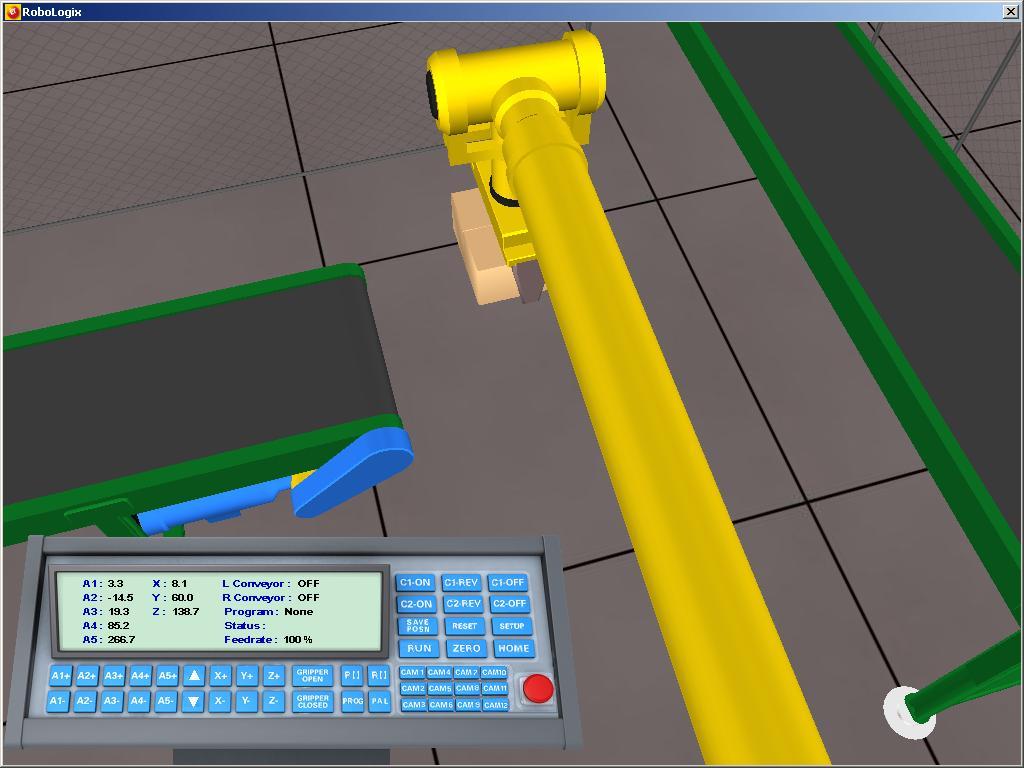Open the SETUP configuration panel

pyautogui.click(x=512, y=626)
